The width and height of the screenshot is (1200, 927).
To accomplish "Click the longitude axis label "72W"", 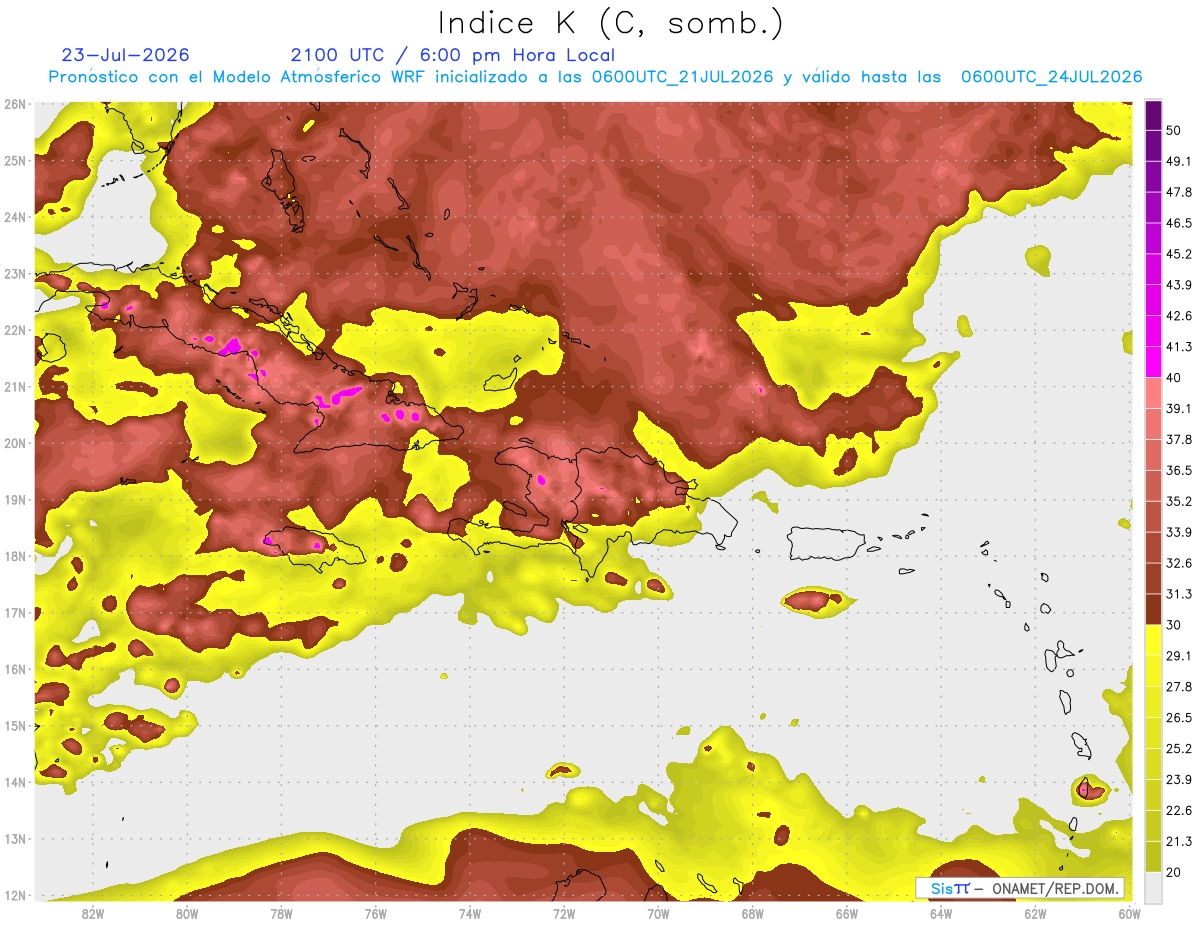I will [564, 914].
